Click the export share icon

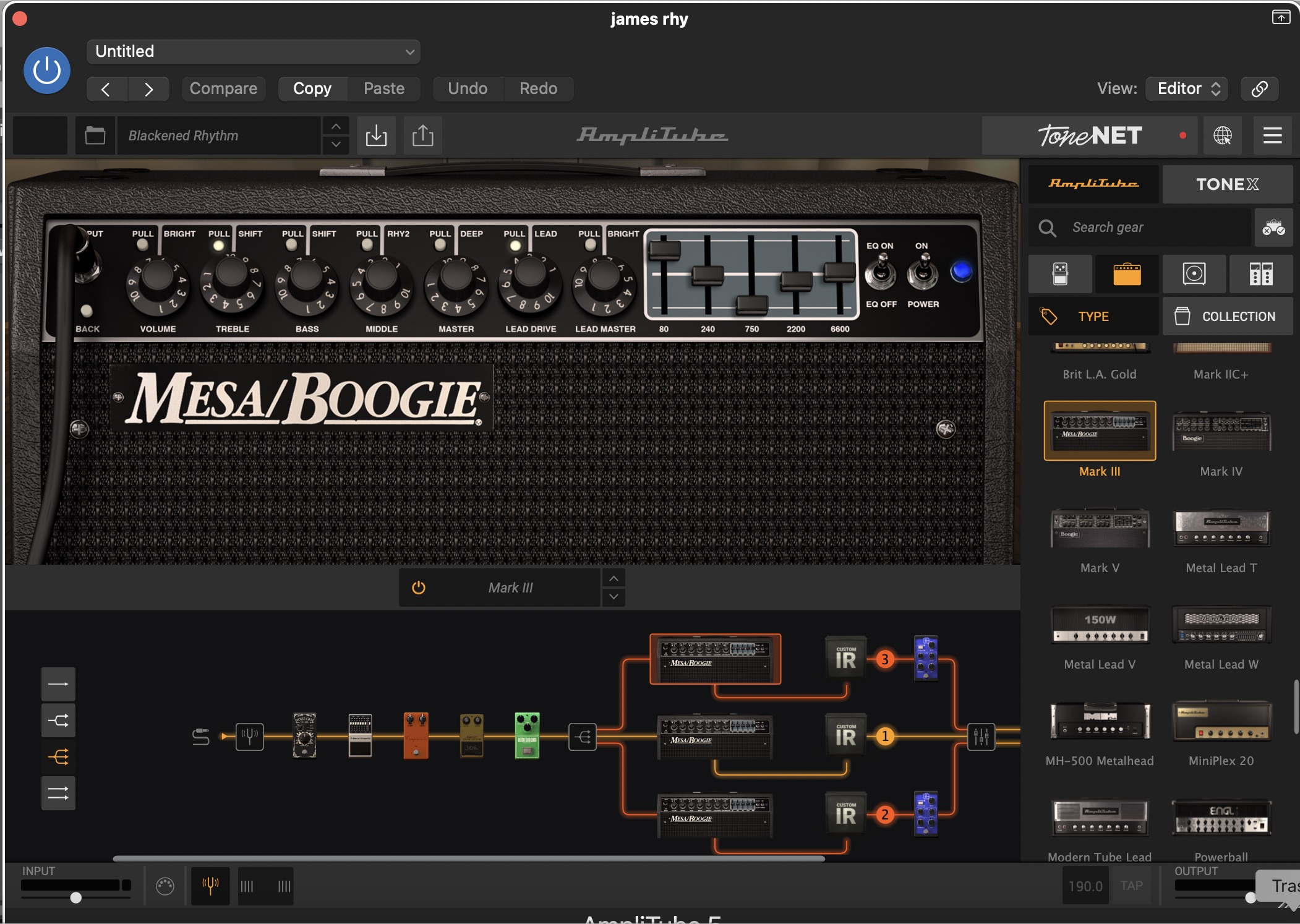[423, 135]
